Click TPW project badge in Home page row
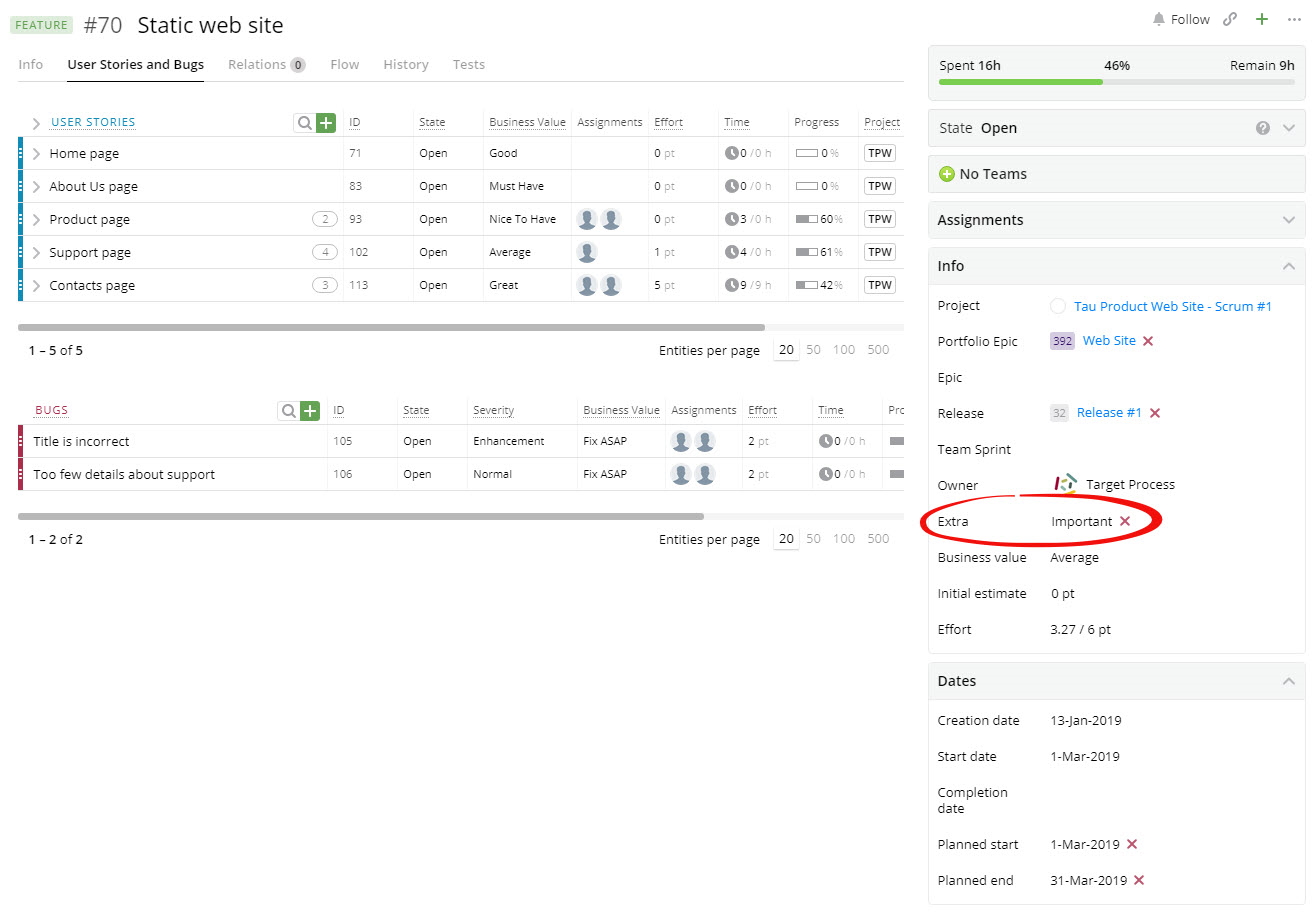The width and height of the screenshot is (1314, 915). point(880,153)
